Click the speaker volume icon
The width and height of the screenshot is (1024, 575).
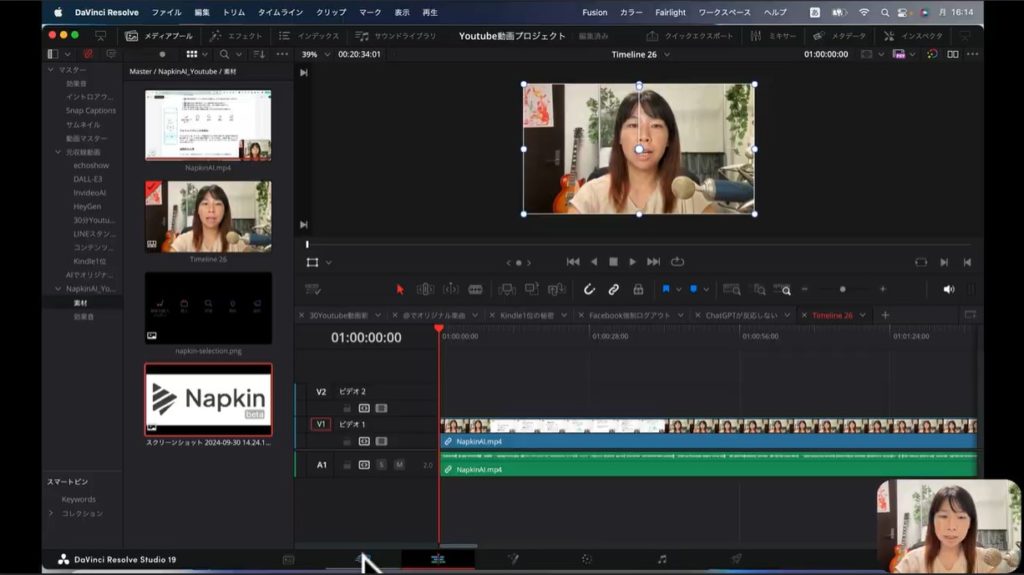tap(948, 289)
